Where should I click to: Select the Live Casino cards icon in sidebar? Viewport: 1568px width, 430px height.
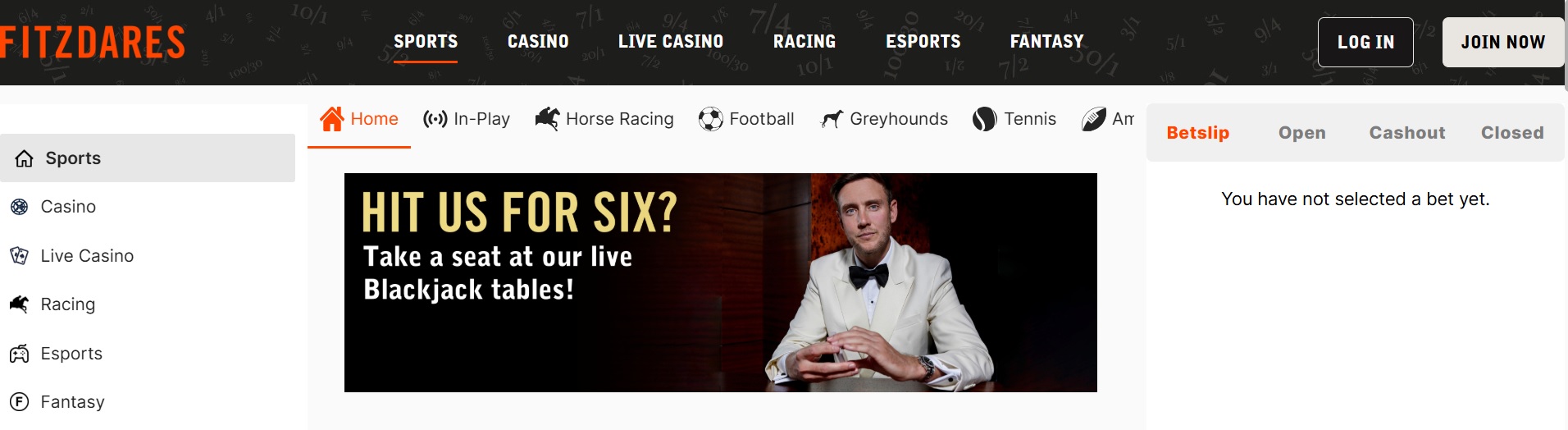[20, 256]
